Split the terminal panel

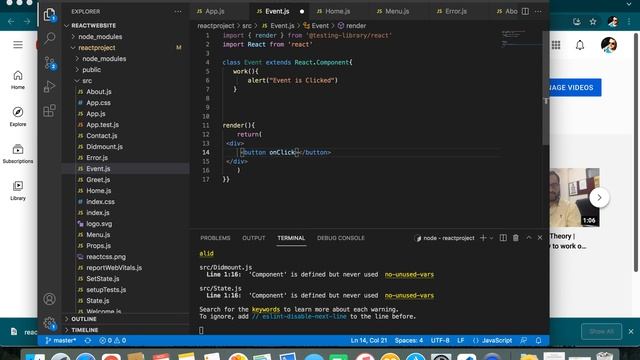pos(503,238)
